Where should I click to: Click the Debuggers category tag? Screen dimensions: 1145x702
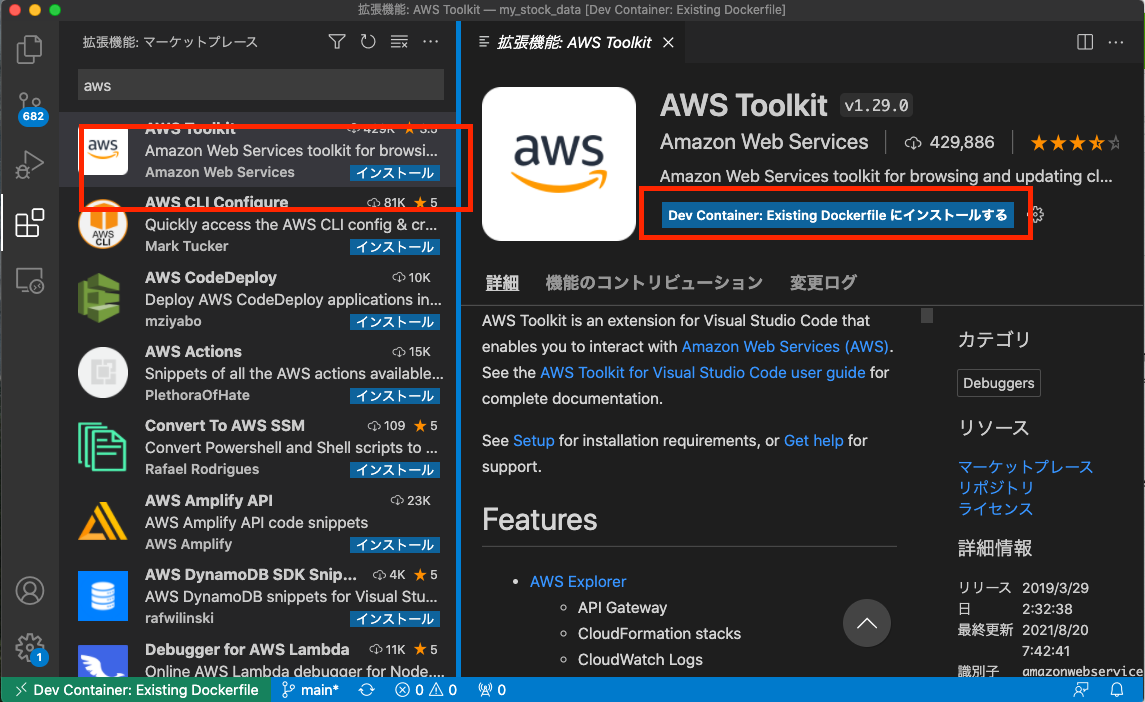998,383
